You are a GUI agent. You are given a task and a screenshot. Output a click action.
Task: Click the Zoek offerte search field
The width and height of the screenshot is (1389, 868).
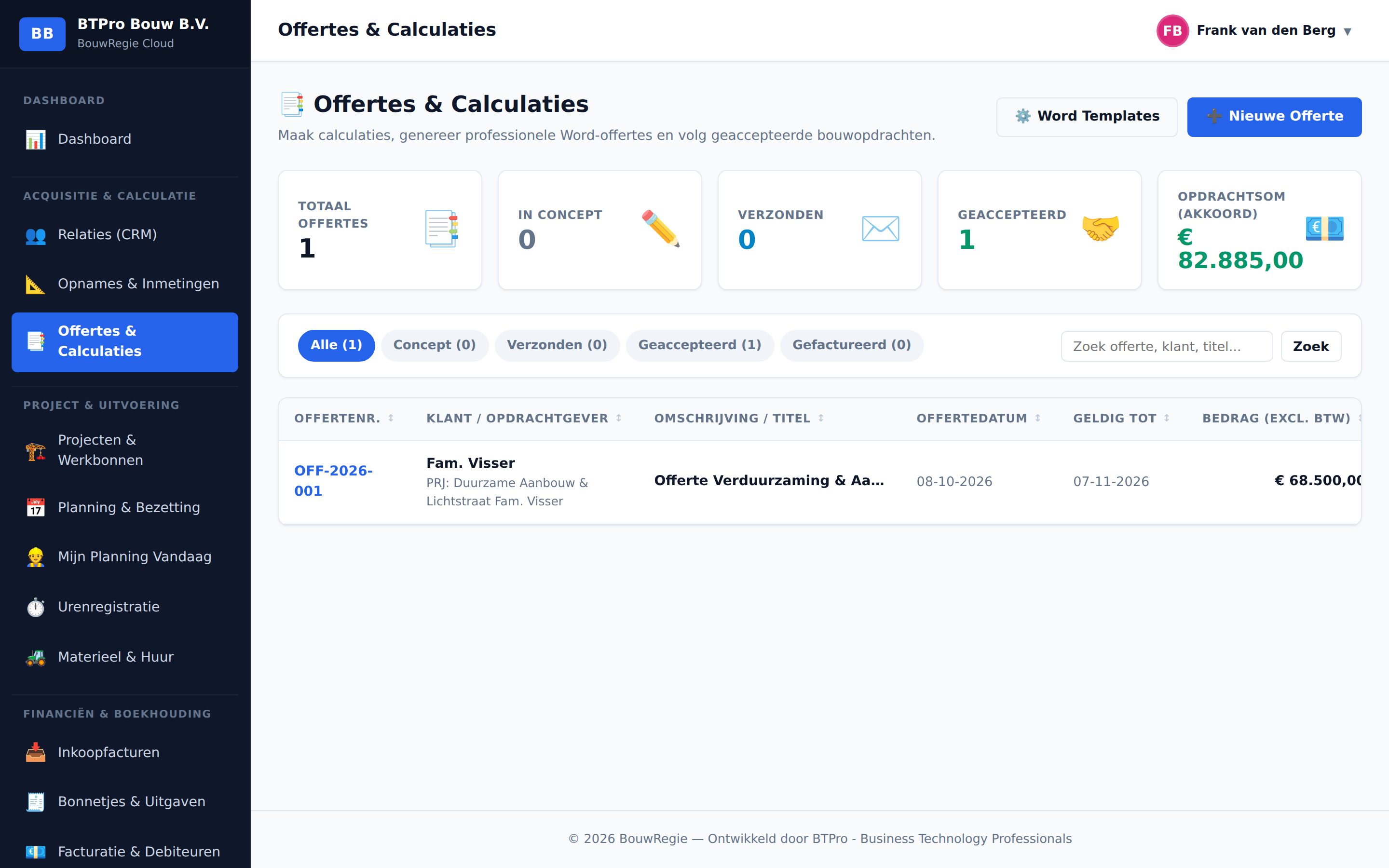click(1166, 346)
